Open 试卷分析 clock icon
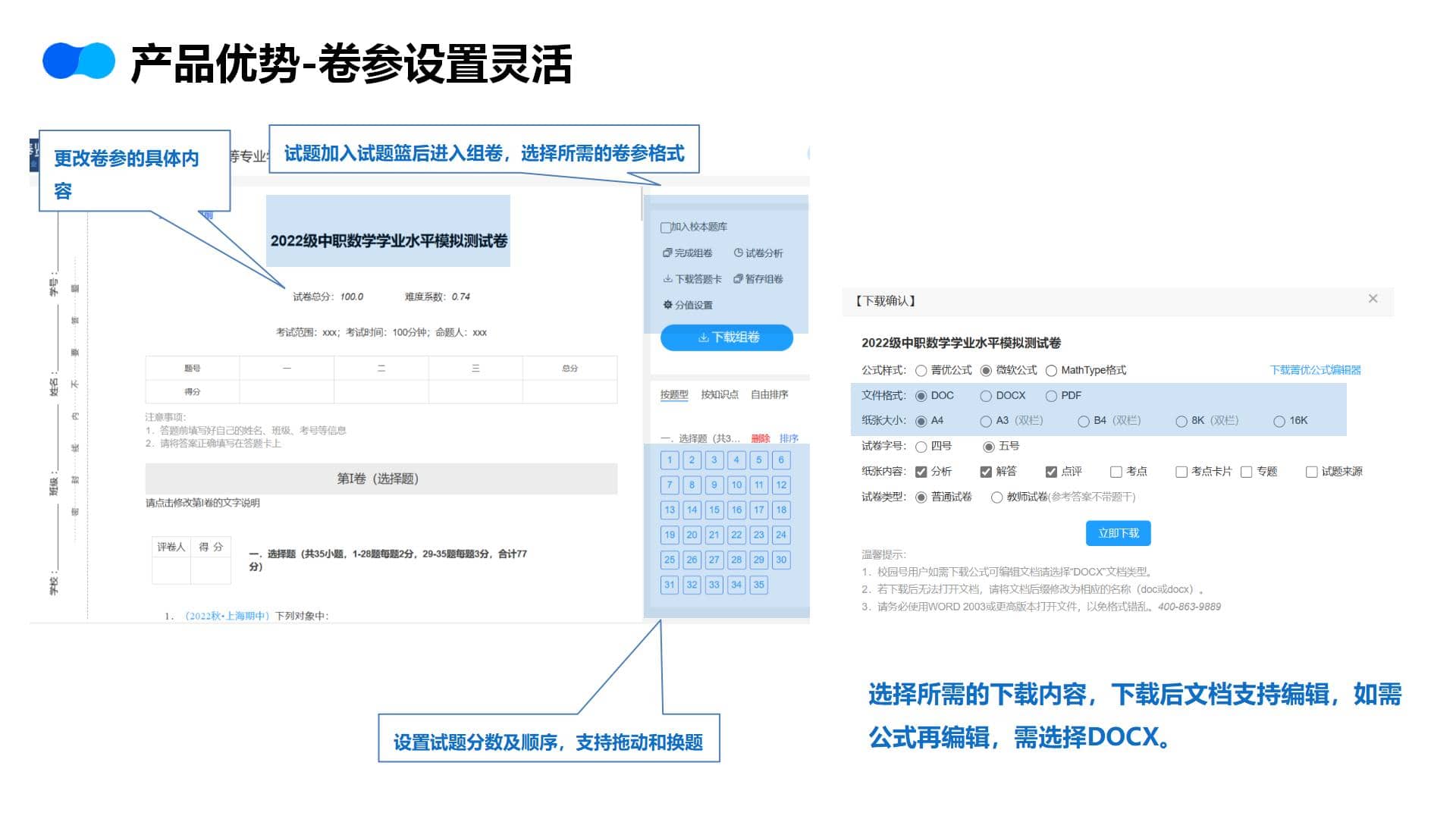Viewport: 1456px width, 819px height. coord(738,253)
